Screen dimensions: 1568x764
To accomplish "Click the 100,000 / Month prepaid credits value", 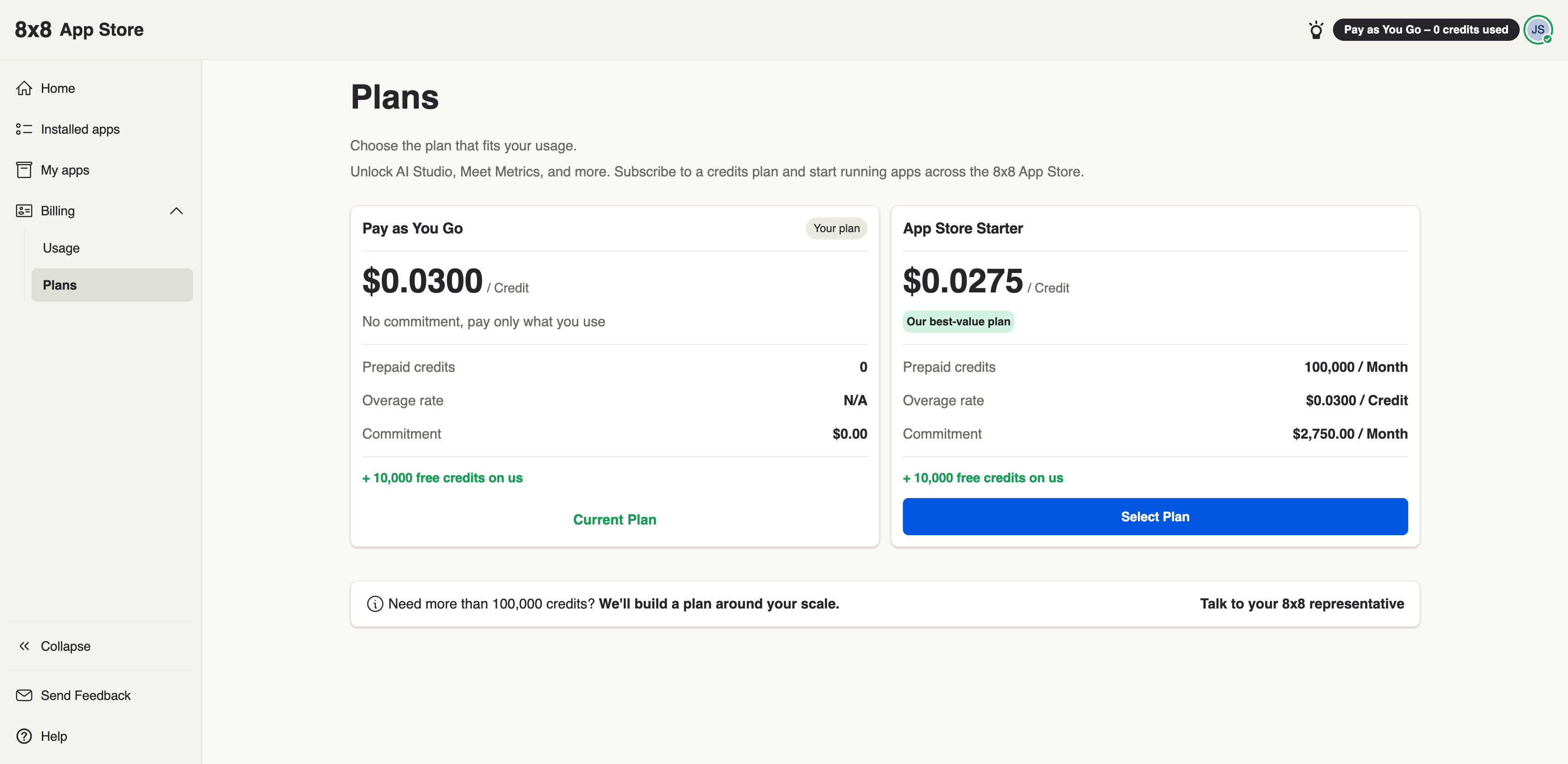I will (1356, 367).
